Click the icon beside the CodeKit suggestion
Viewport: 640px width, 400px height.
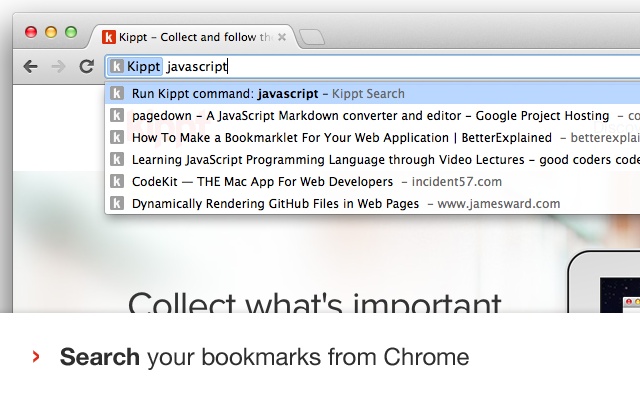click(117, 182)
